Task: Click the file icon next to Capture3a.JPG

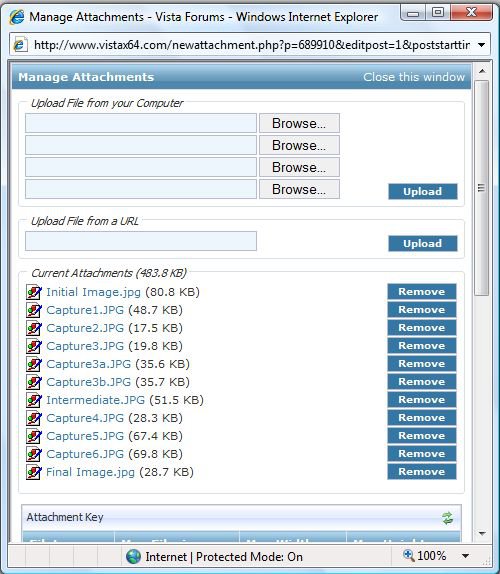Action: 34,364
